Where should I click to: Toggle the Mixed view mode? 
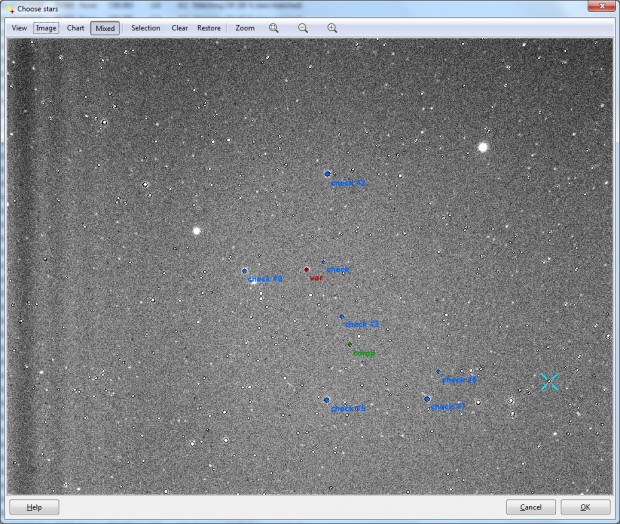point(105,28)
